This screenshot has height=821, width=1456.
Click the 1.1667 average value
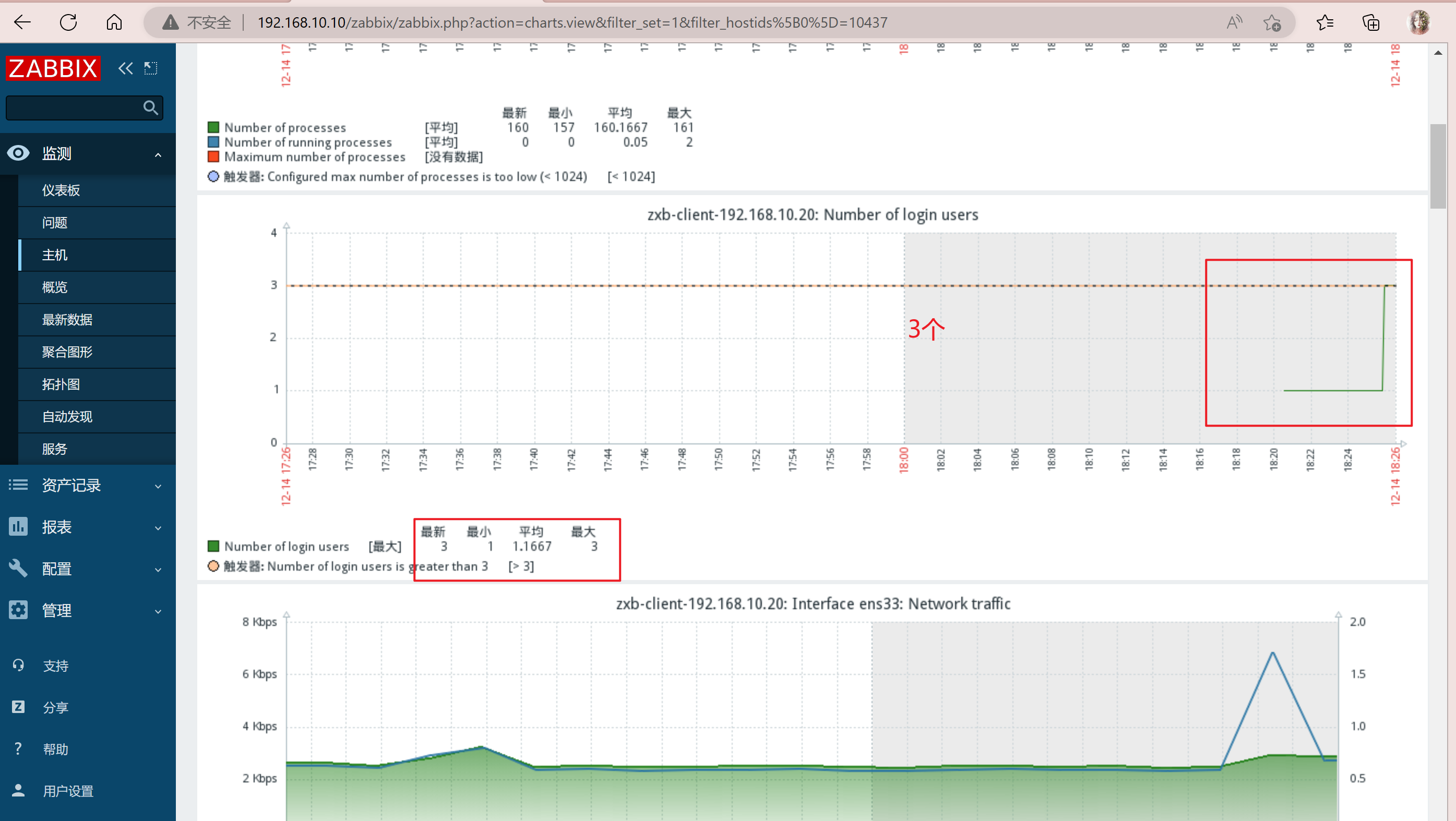(531, 547)
